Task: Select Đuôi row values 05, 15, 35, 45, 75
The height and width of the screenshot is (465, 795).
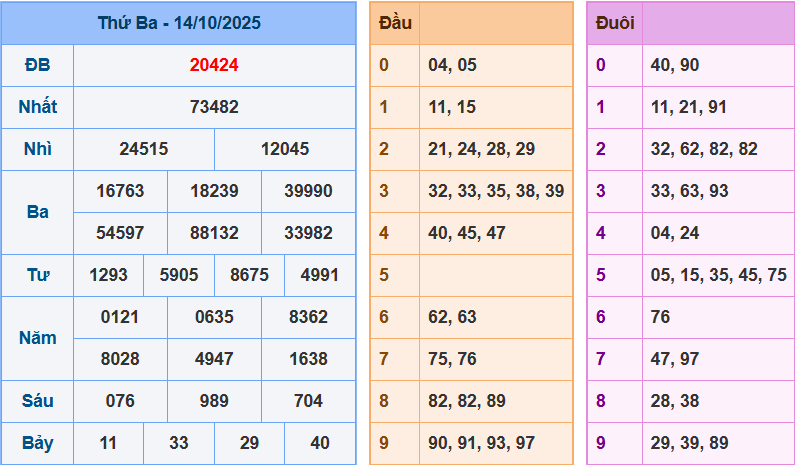Action: tap(718, 275)
